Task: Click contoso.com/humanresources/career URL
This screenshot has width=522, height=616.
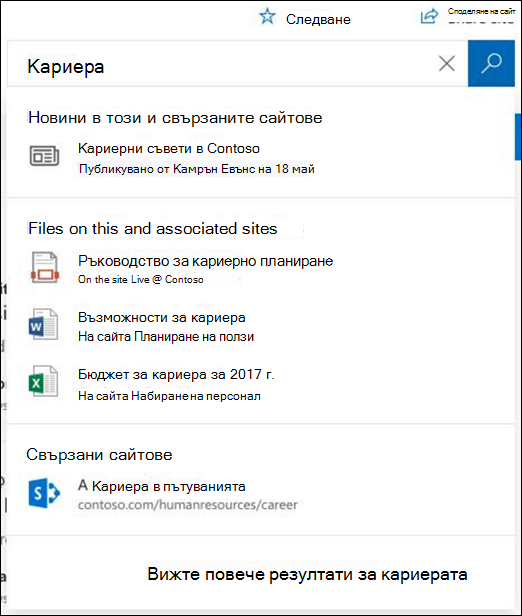Action: coord(187,505)
